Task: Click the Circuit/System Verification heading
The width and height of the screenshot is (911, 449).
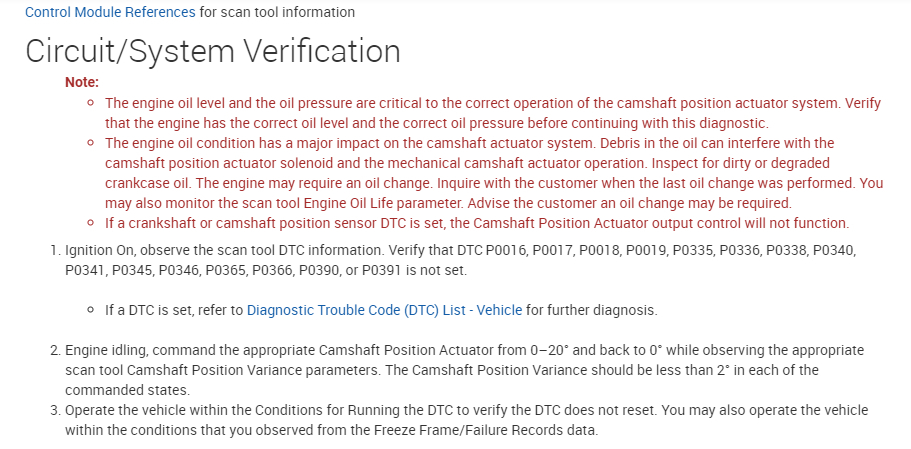Action: point(213,51)
